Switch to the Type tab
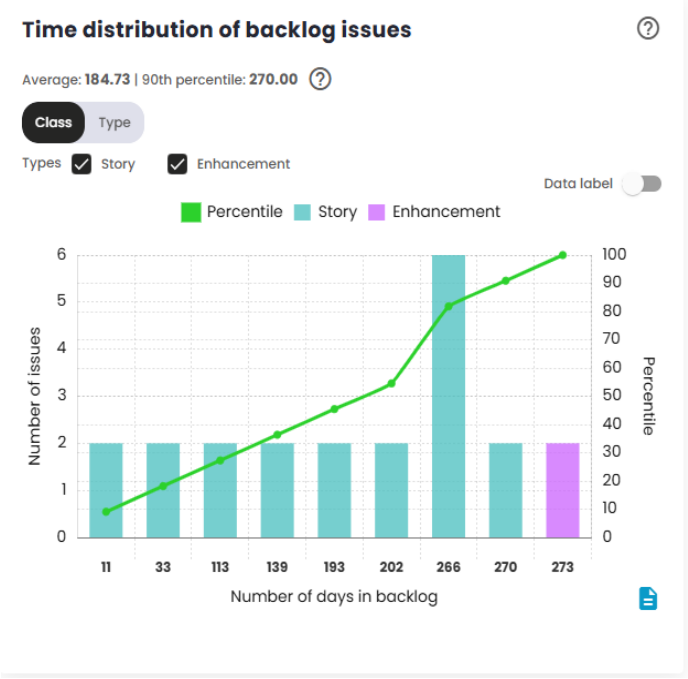The image size is (688, 679). 115,123
